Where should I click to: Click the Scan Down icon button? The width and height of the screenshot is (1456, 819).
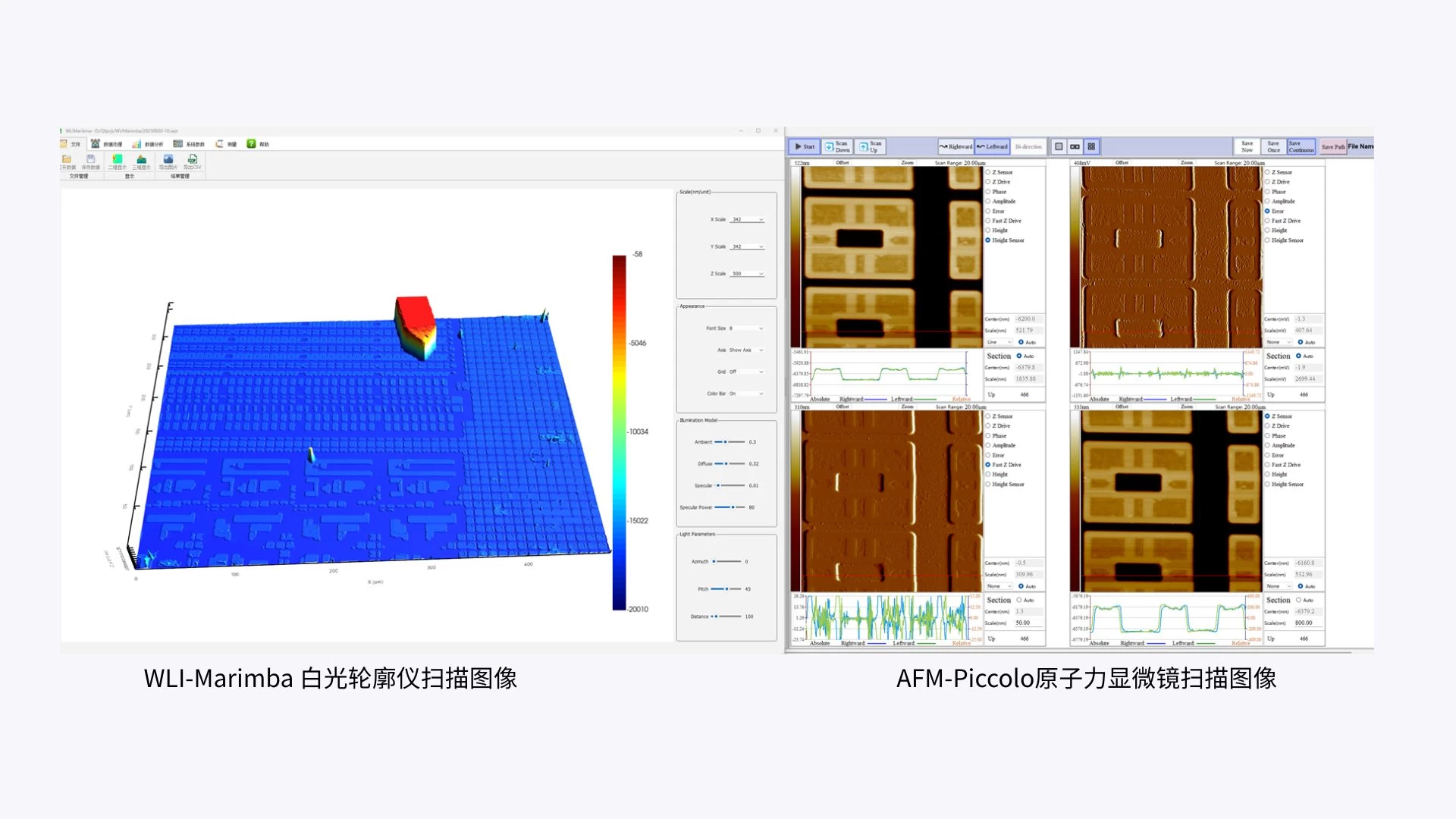pos(838,146)
